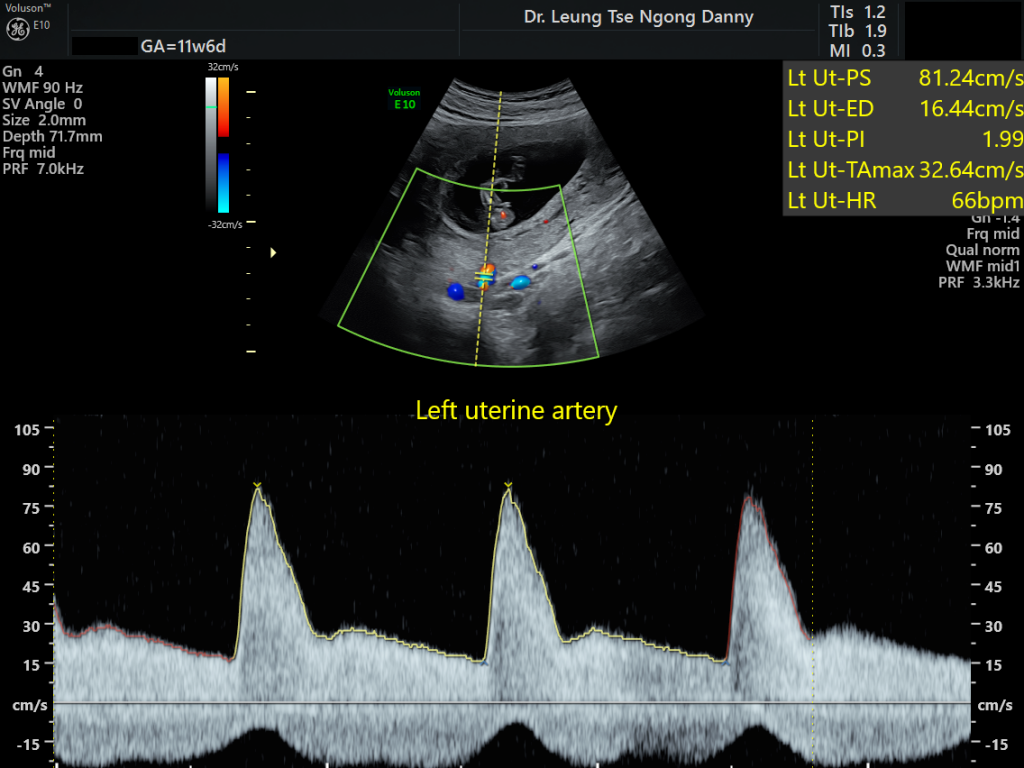Viewport: 1024px width, 768px height.
Task: Click the '32cm/s' label above the color bar
Action: [223, 67]
